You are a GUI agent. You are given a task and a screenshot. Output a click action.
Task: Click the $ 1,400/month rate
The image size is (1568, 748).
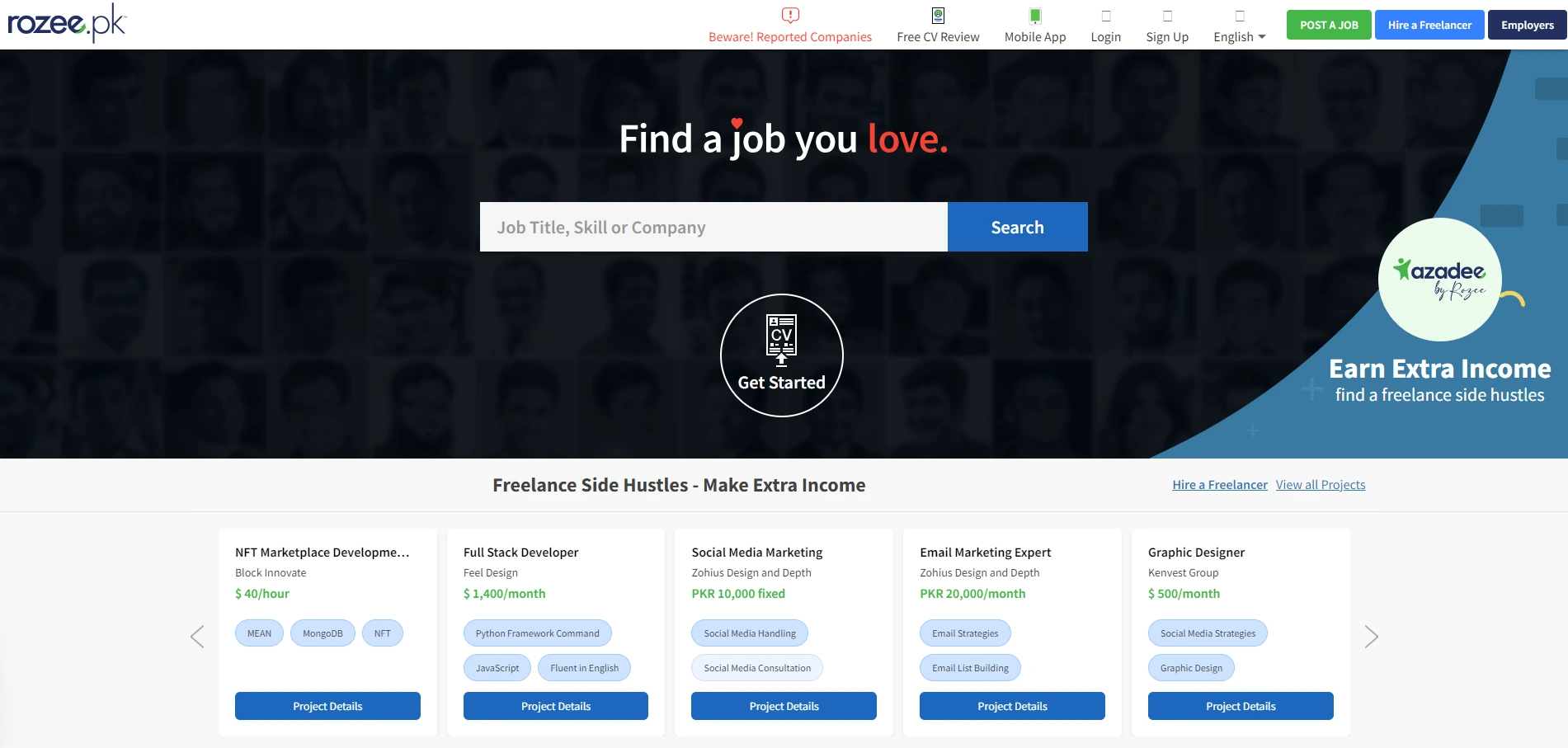click(x=505, y=594)
